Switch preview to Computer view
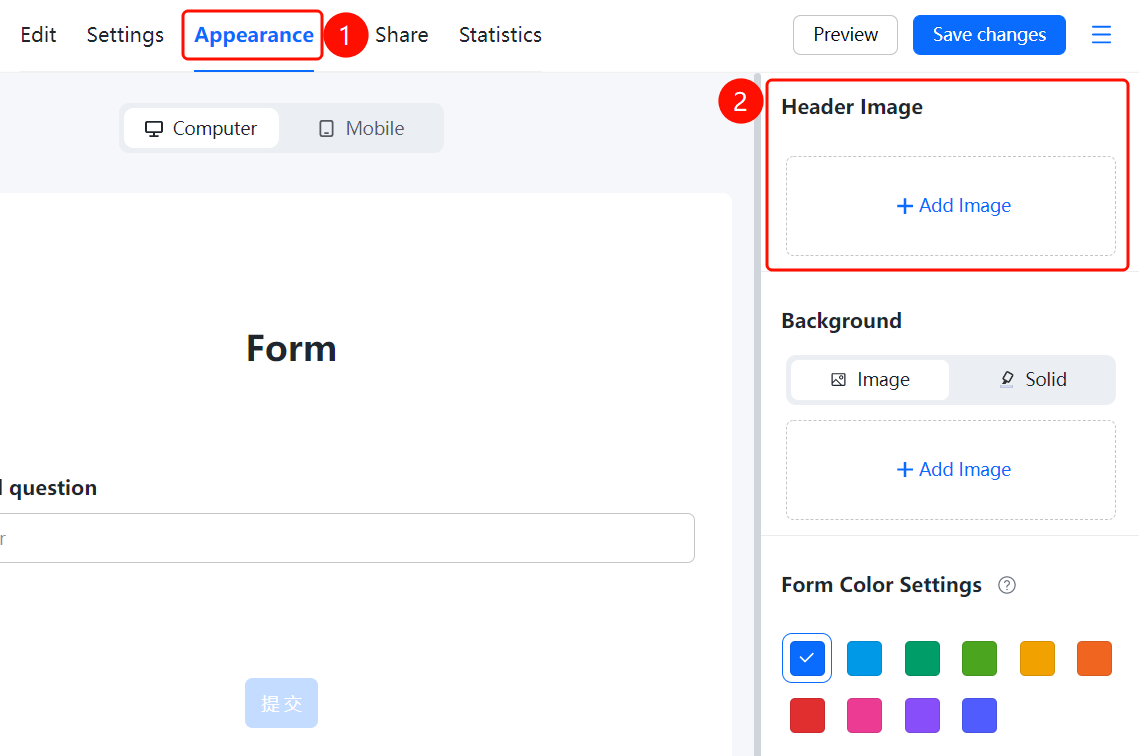The width and height of the screenshot is (1139, 756). pos(201,129)
